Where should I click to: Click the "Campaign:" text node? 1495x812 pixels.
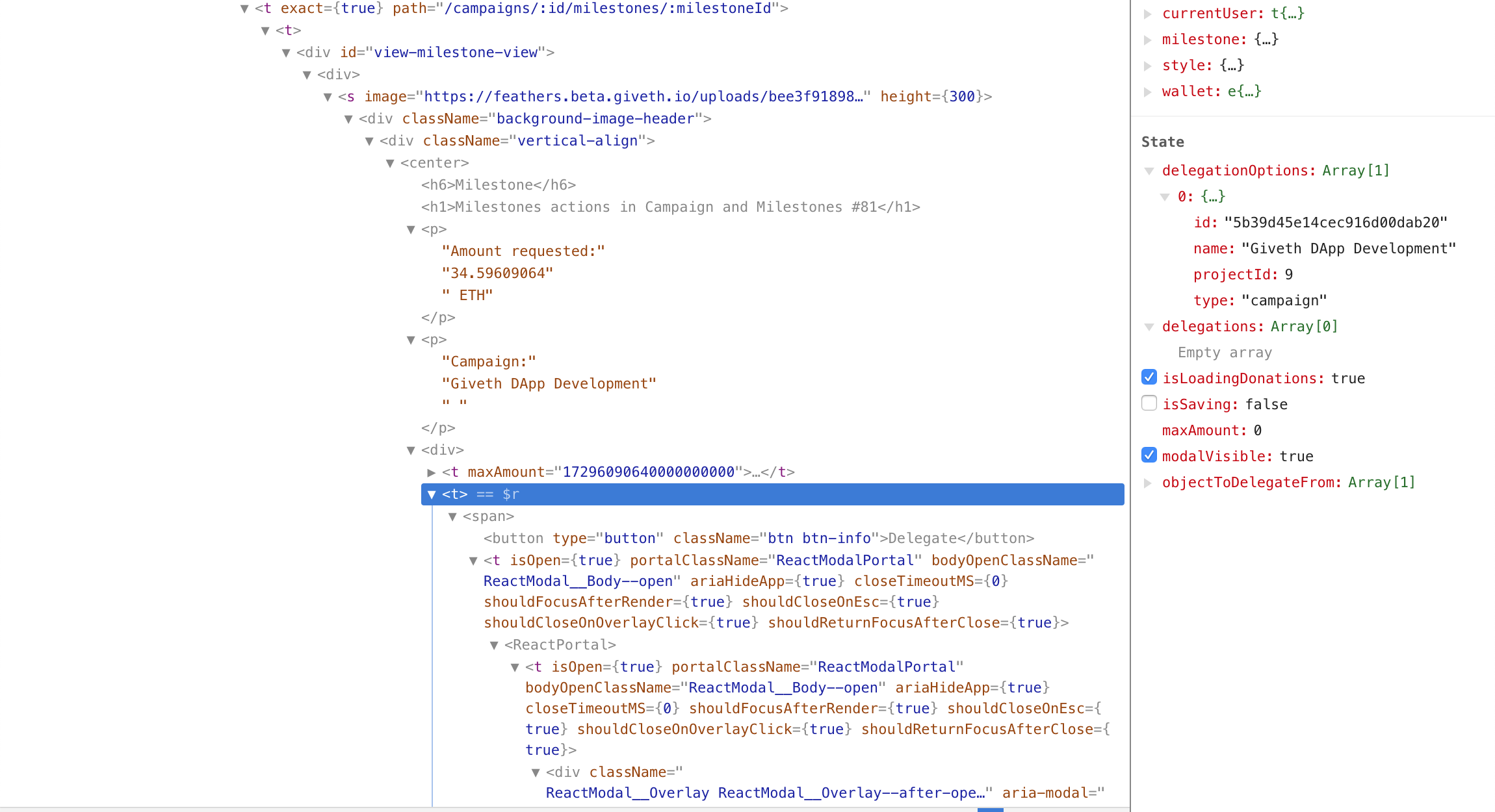click(489, 362)
